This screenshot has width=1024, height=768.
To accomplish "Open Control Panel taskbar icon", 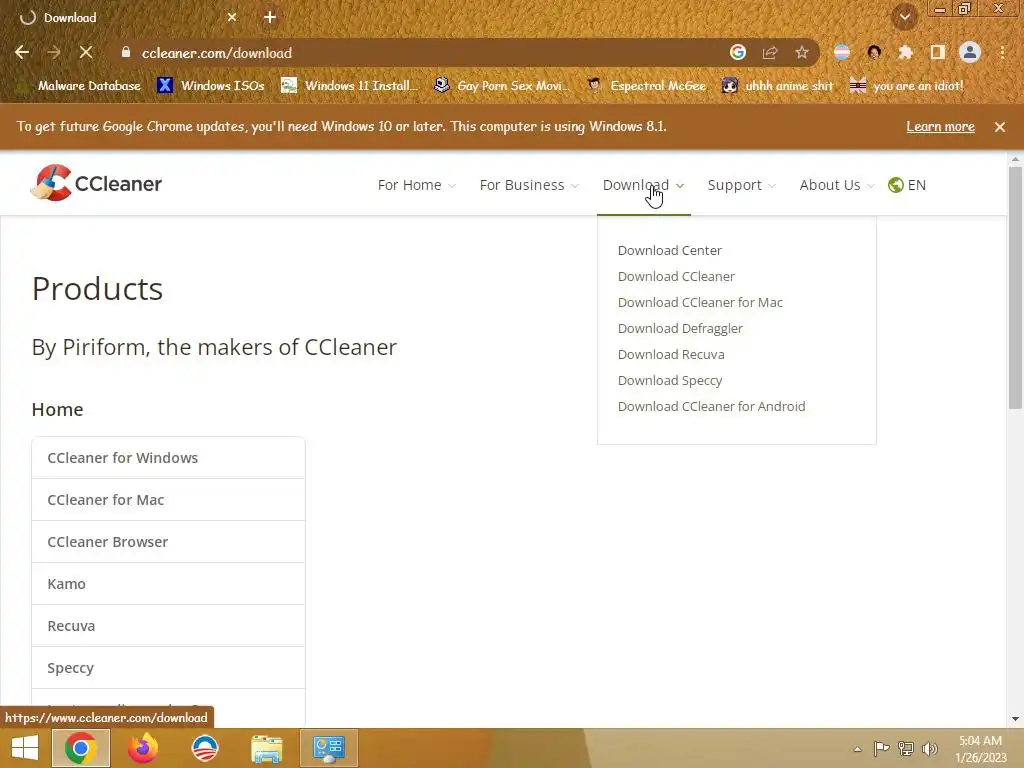I will pyautogui.click(x=329, y=748).
